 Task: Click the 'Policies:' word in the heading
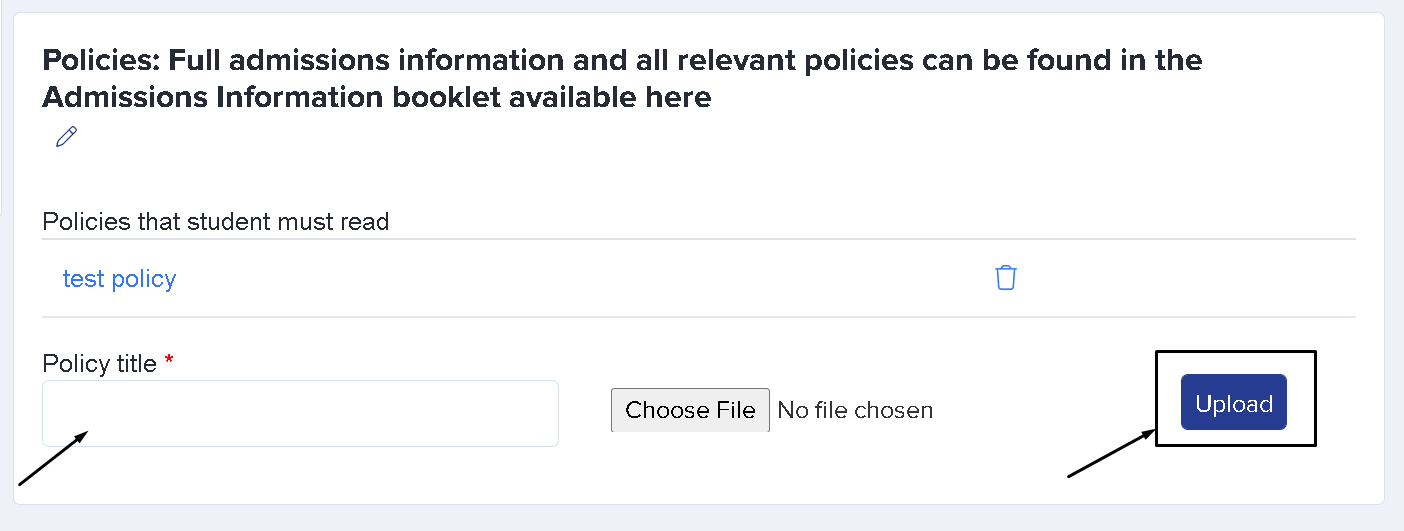[101, 60]
